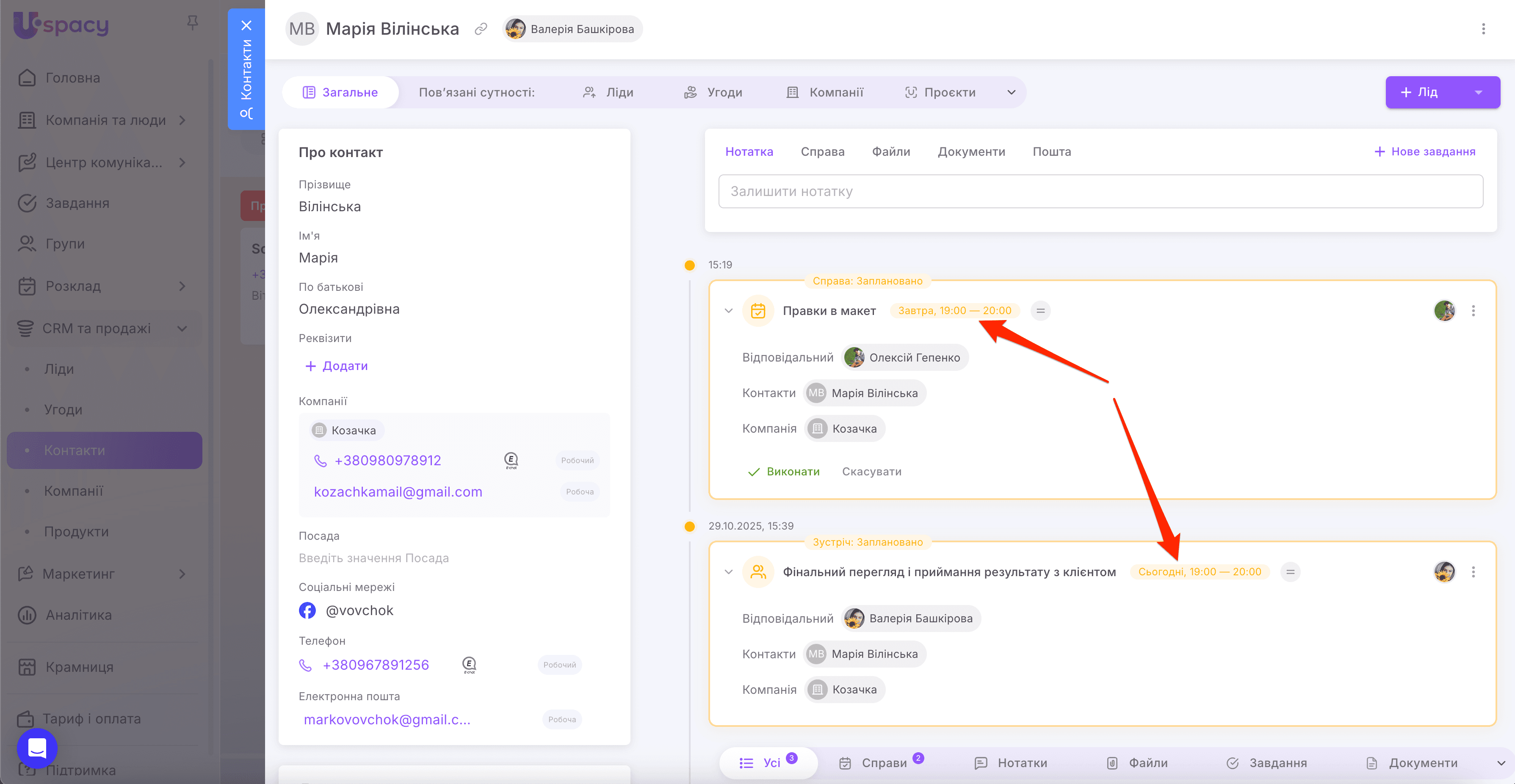Click the + Лід button
Image resolution: width=1515 pixels, height=784 pixels.
[1420, 92]
